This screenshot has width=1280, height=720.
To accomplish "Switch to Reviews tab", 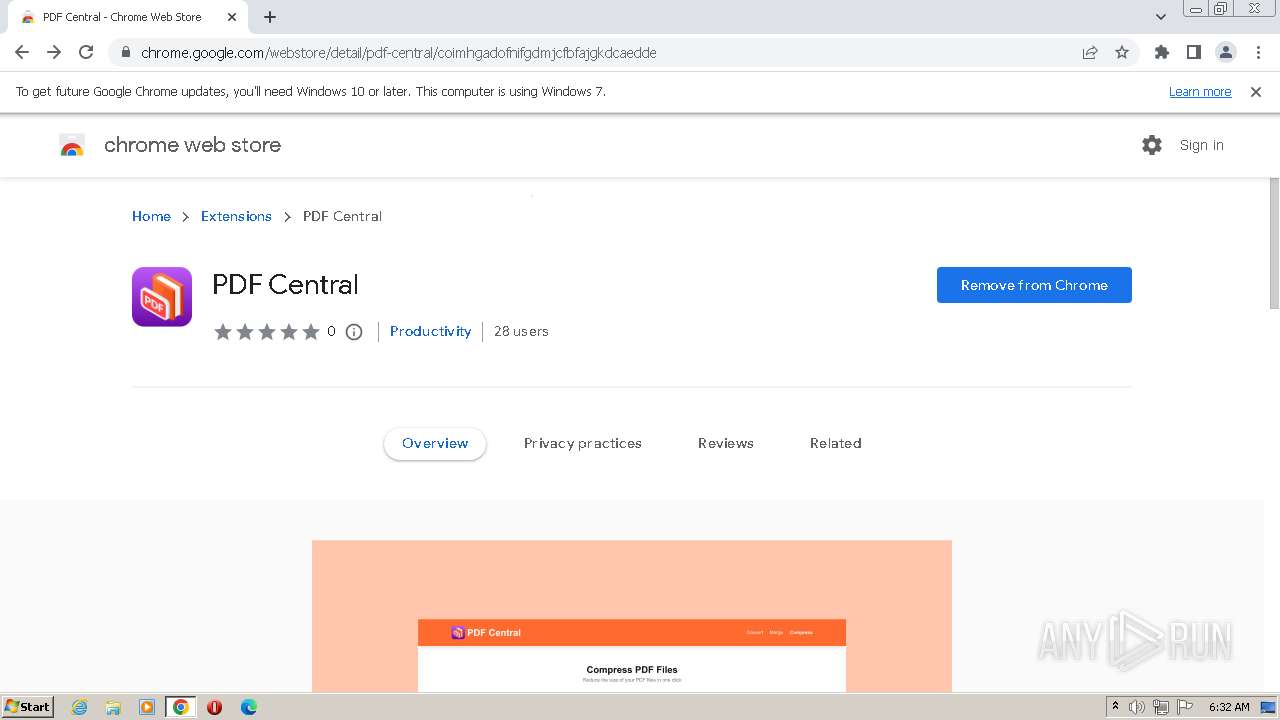I will (726, 443).
